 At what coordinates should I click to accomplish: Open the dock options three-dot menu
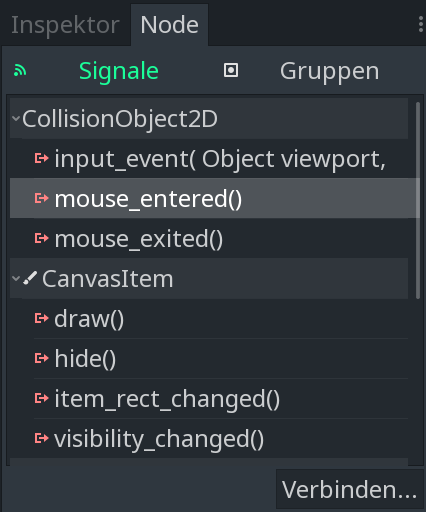coord(421,24)
